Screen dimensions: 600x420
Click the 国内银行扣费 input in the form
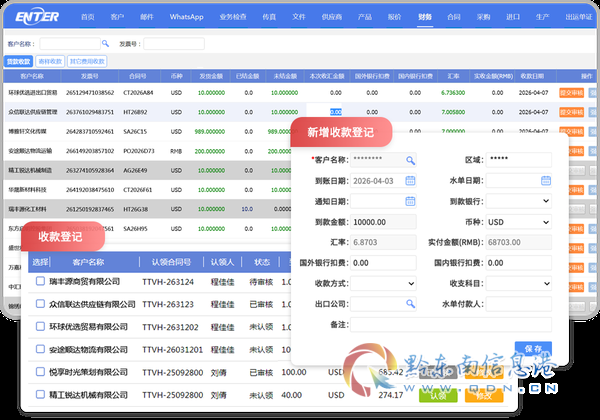518,263
